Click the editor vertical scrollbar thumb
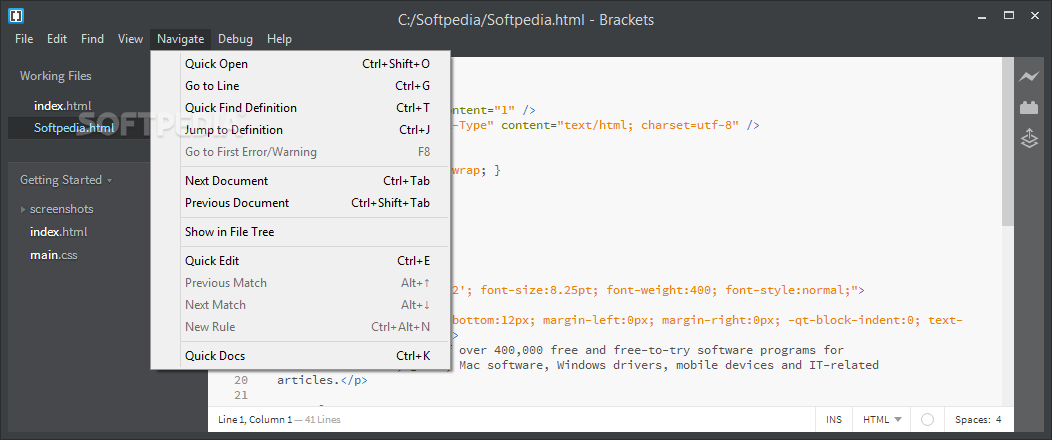 (x=1008, y=142)
